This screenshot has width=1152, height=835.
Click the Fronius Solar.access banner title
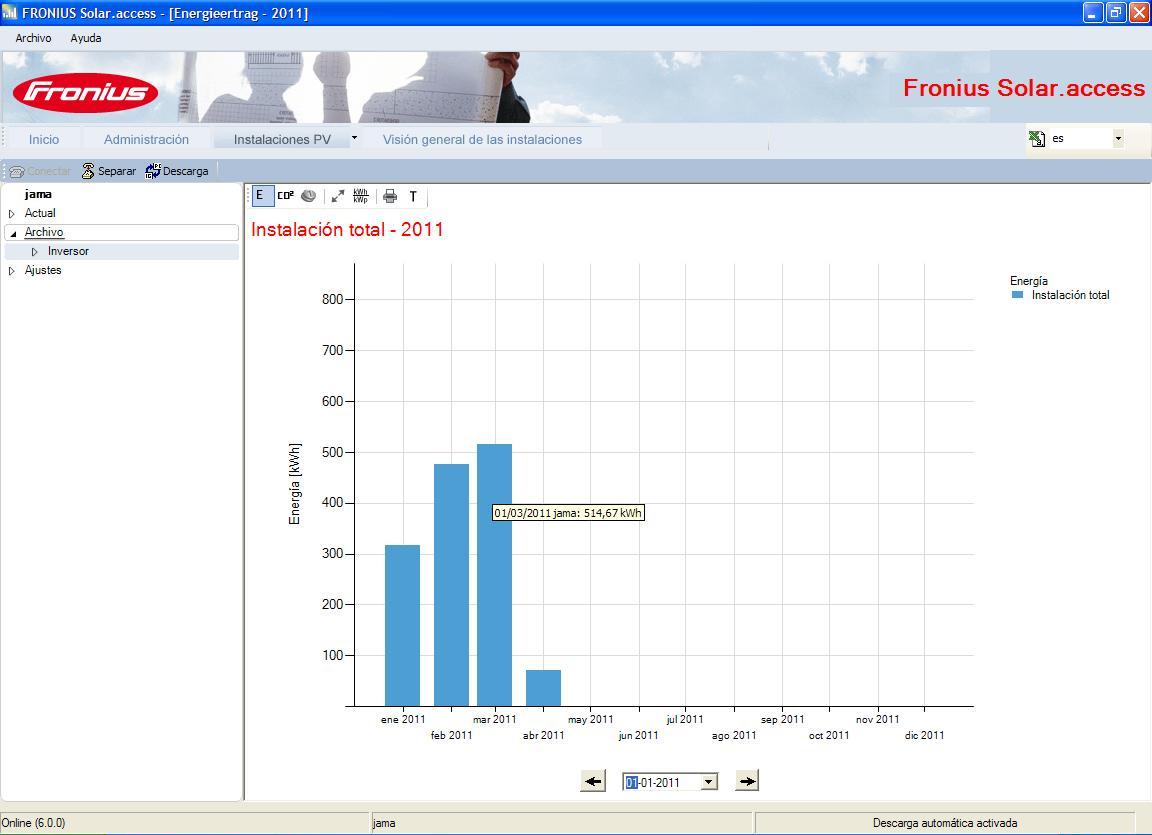1023,87
